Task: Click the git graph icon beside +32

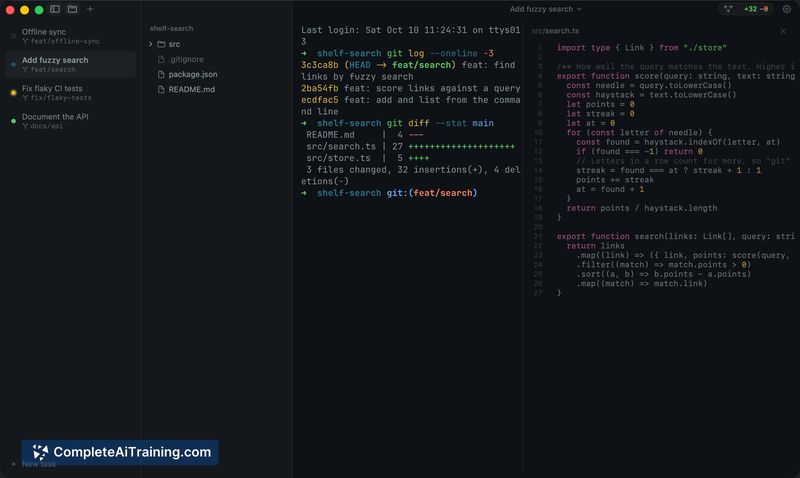Action: (728, 9)
